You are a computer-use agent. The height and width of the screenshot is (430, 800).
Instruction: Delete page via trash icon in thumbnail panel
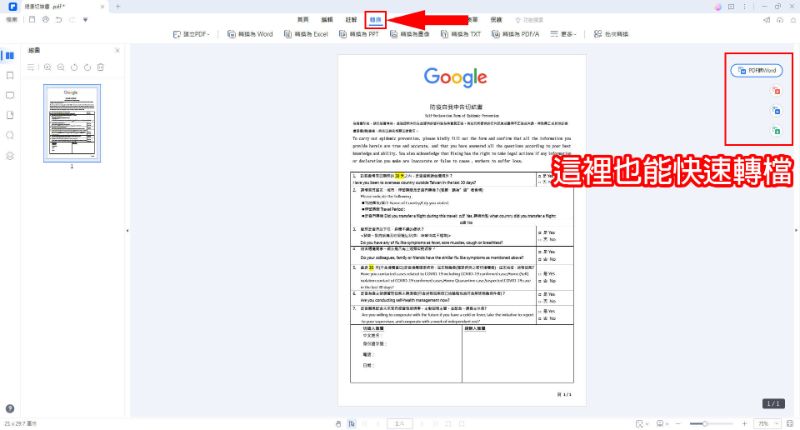pos(101,67)
